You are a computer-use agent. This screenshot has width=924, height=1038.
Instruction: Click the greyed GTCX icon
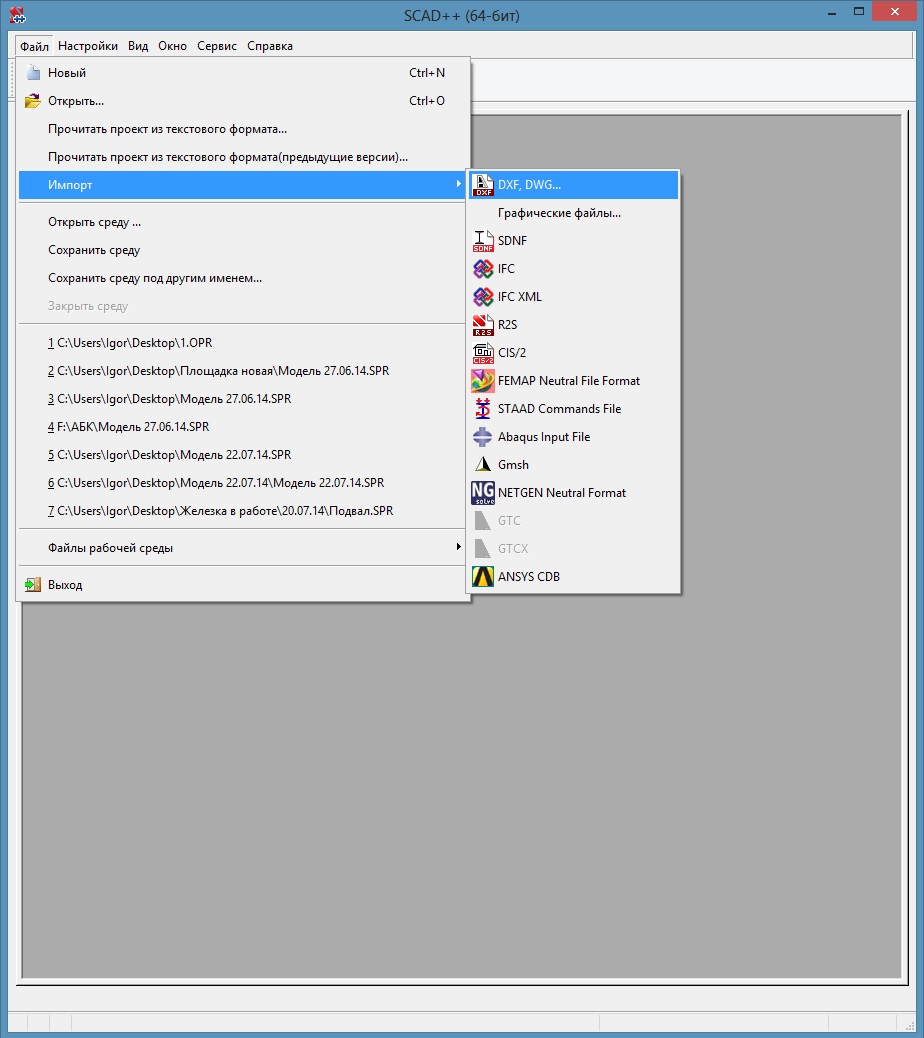(x=483, y=549)
